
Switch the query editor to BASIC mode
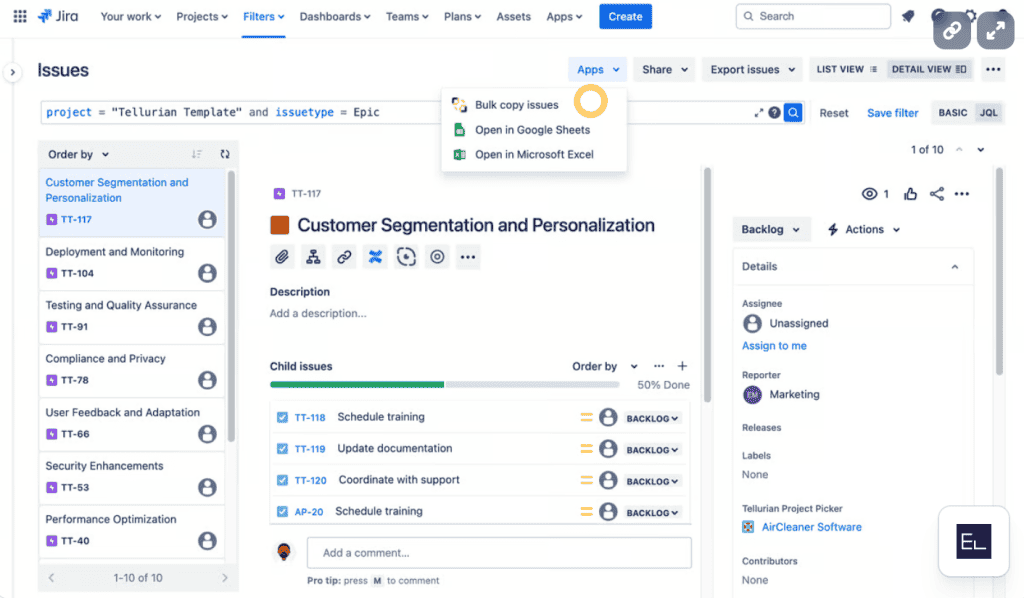[x=952, y=113]
